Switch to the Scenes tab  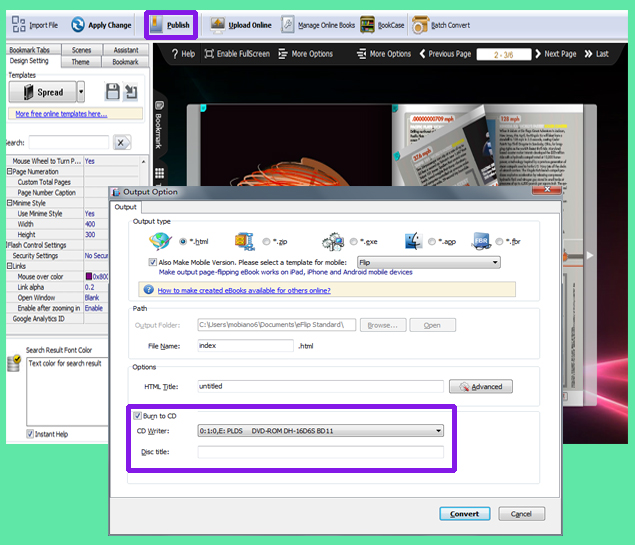tap(81, 50)
